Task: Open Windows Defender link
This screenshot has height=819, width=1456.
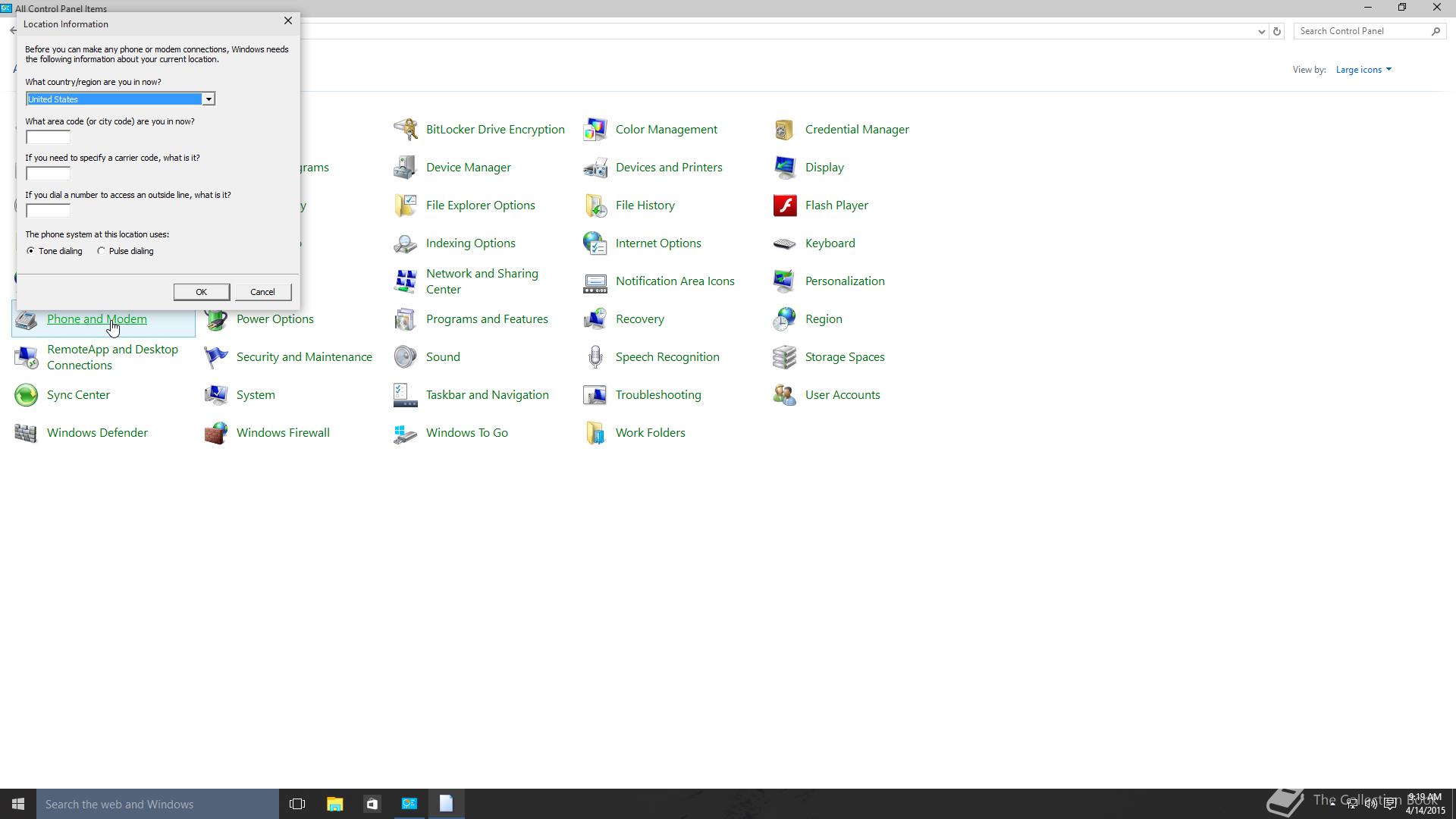Action: click(x=97, y=433)
